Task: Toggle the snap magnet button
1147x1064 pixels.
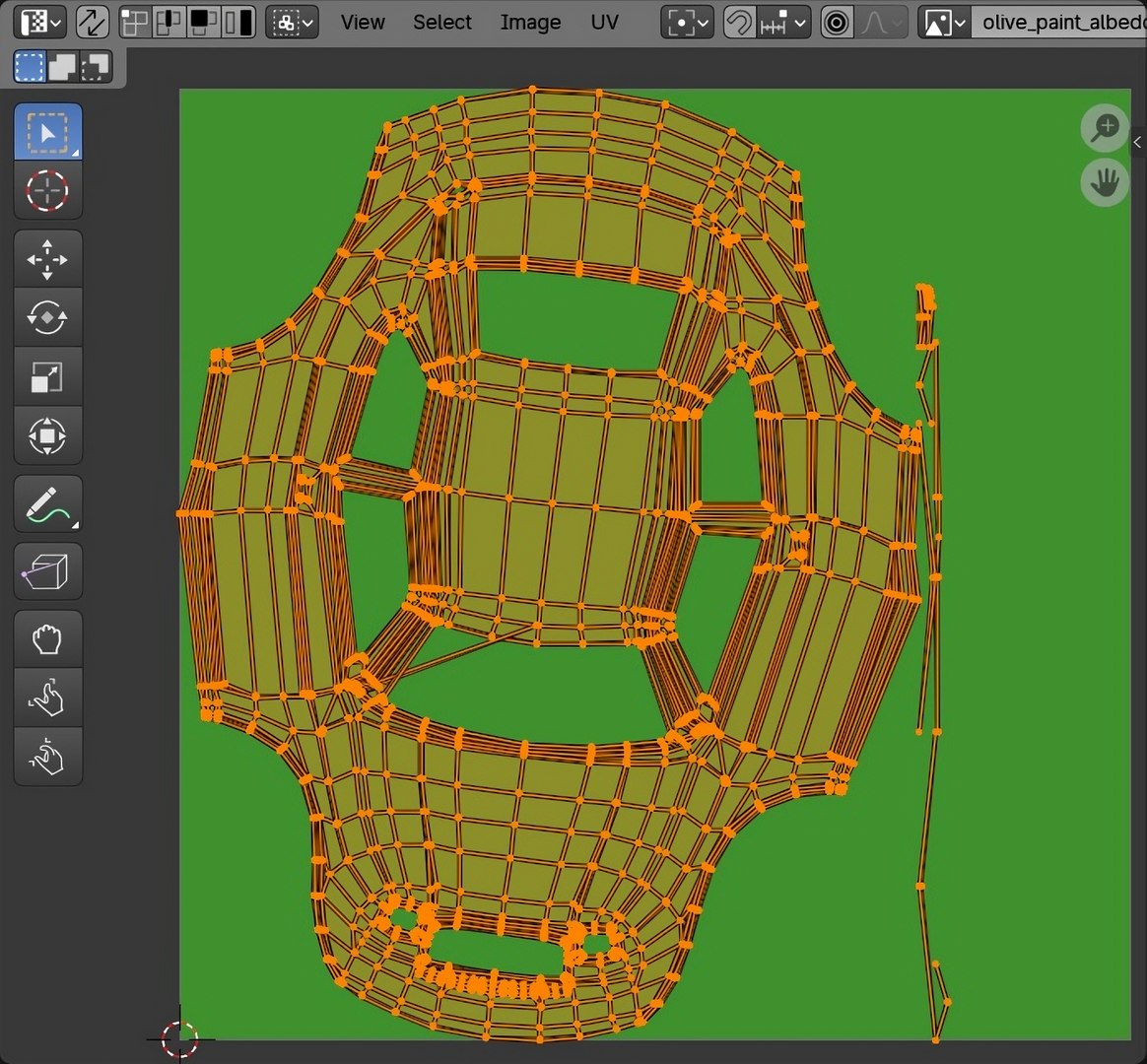Action: click(x=739, y=23)
